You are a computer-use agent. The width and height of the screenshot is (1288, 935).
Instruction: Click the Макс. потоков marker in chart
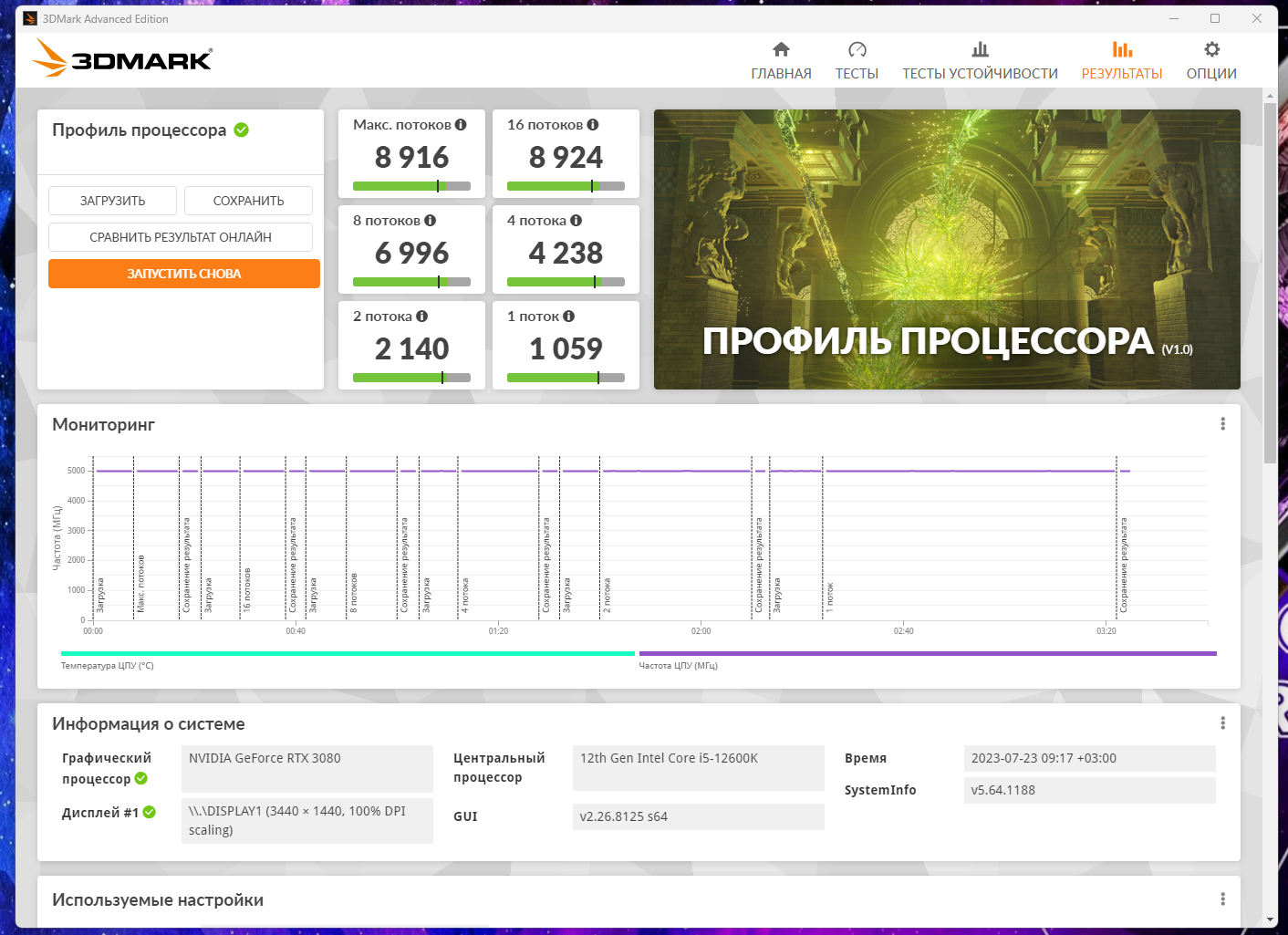[140, 584]
